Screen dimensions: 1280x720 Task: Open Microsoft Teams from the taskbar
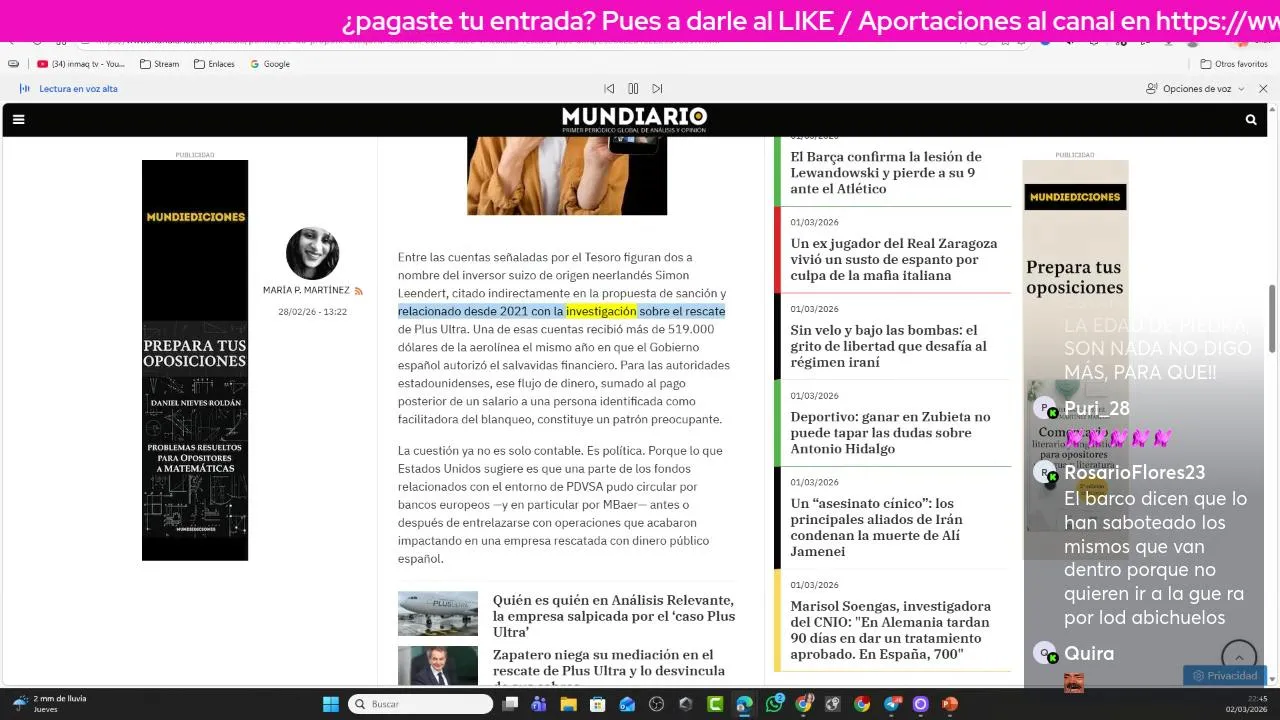click(x=539, y=704)
